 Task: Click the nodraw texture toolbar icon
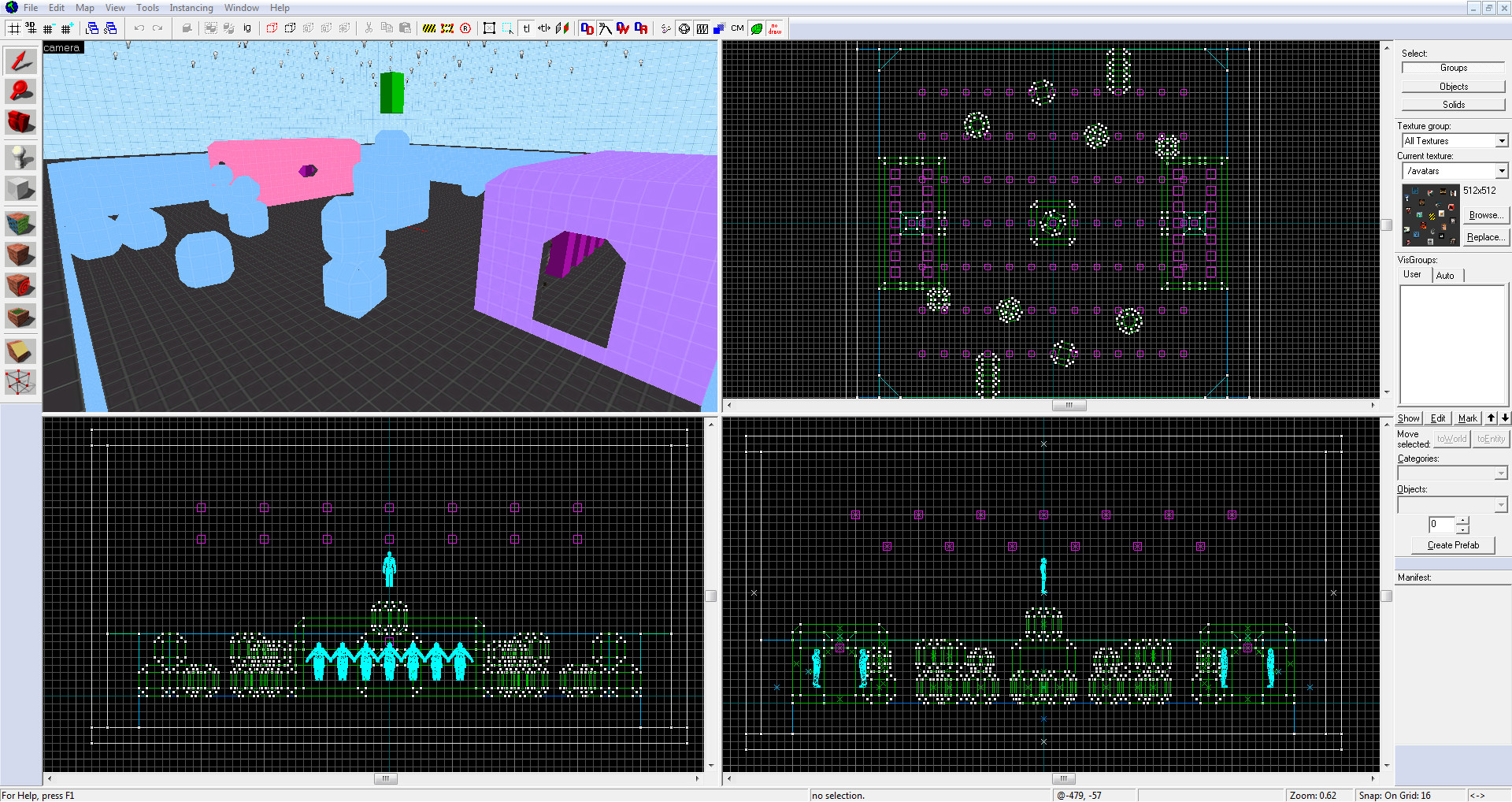pos(775,28)
